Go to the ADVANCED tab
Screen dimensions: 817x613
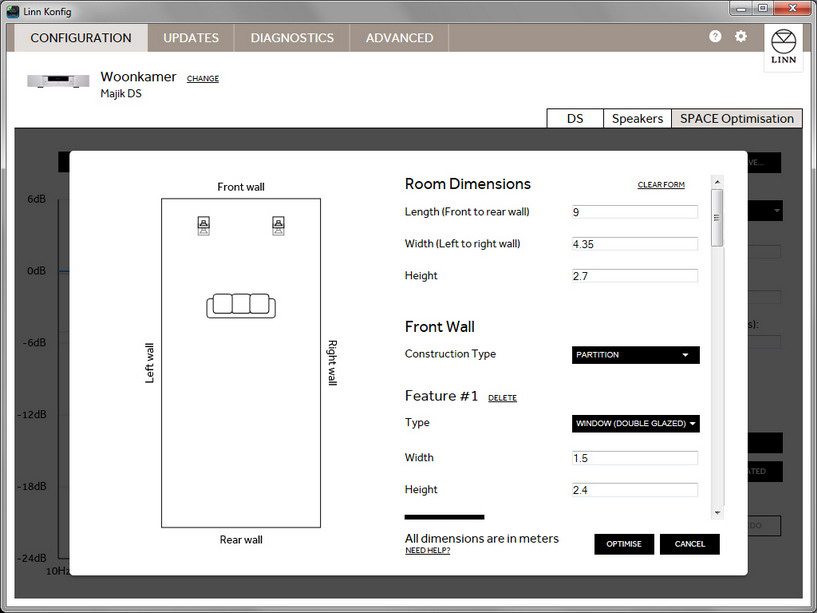399,38
